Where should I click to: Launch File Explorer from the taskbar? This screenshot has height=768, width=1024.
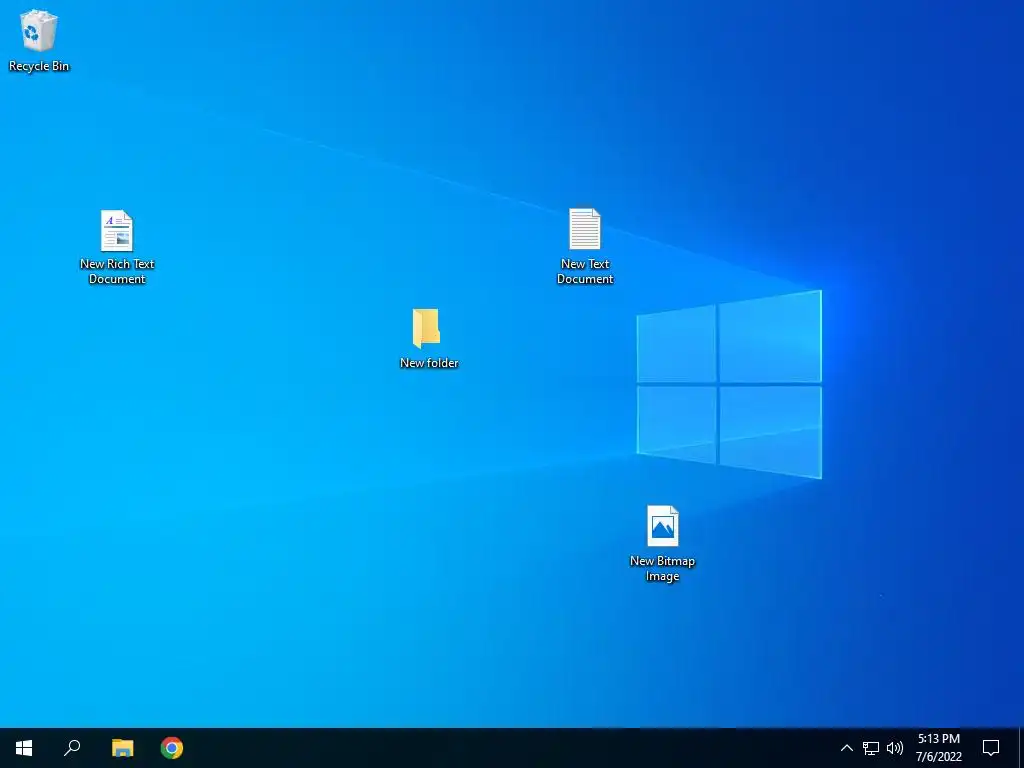(122, 748)
